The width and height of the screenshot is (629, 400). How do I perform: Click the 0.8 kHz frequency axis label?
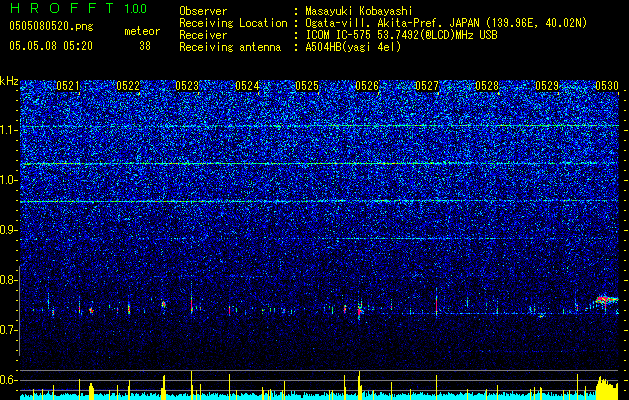pyautogui.click(x=9, y=280)
